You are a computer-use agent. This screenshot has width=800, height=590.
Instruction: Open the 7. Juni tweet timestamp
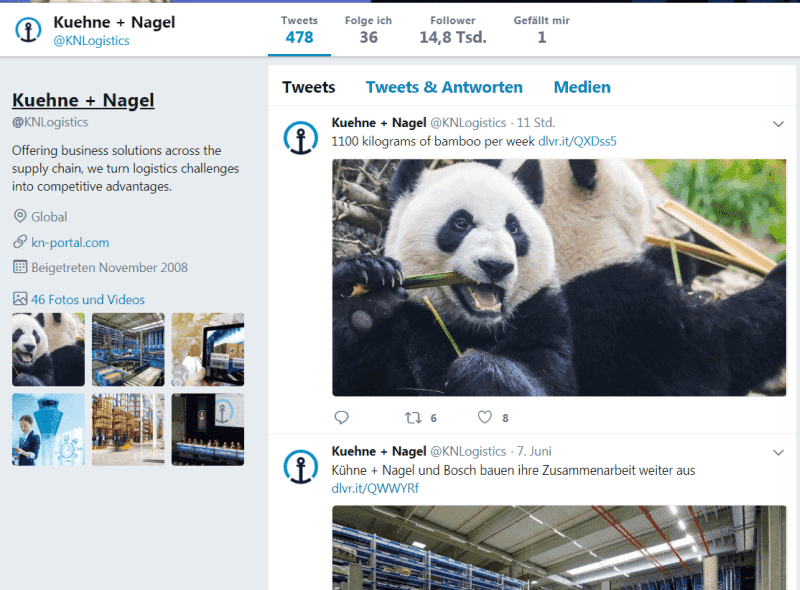coord(534,452)
